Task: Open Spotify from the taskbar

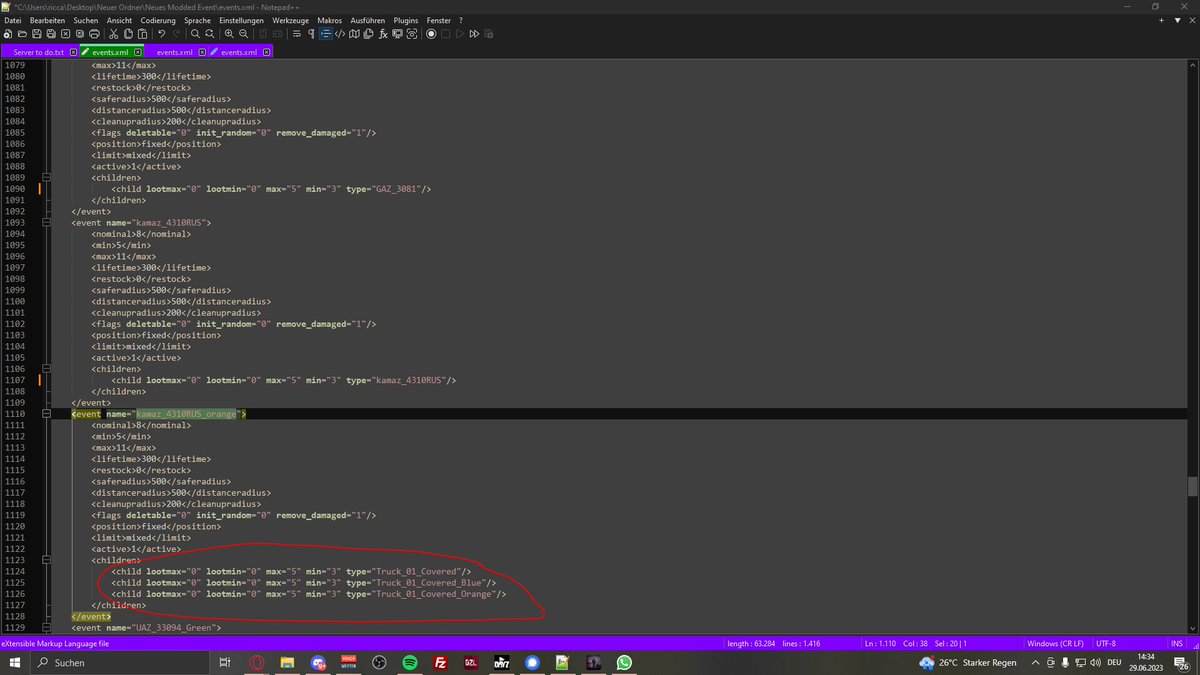Action: 409,663
